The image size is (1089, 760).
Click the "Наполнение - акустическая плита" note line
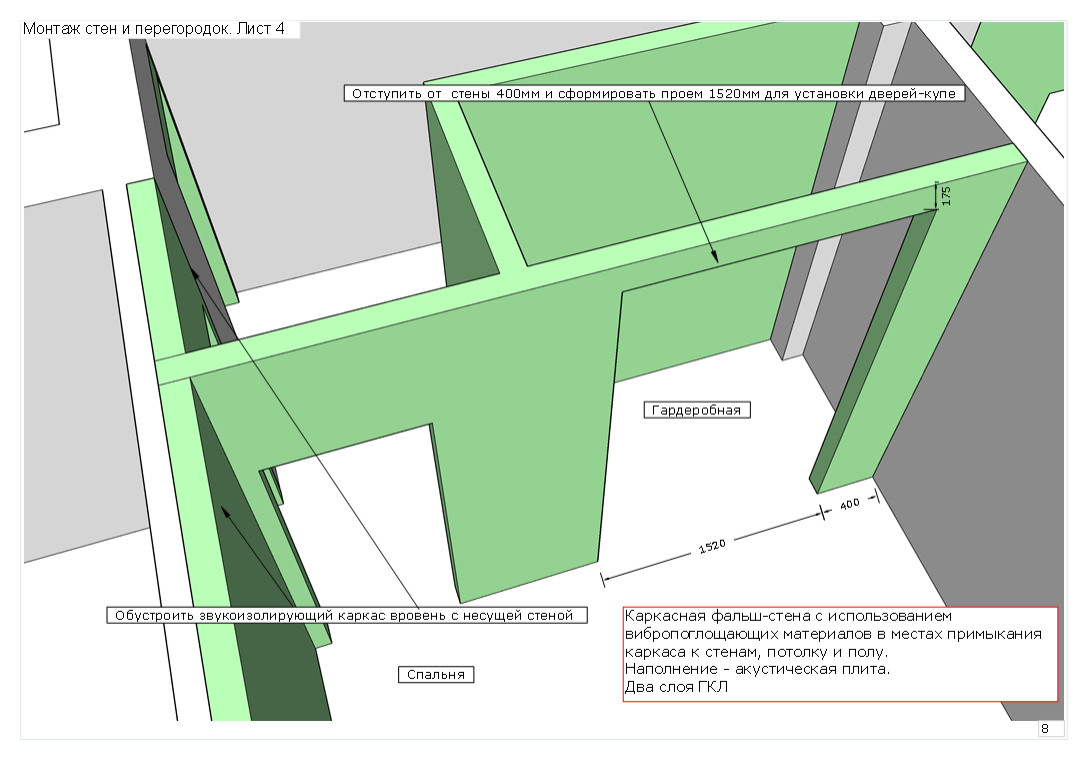(756, 669)
